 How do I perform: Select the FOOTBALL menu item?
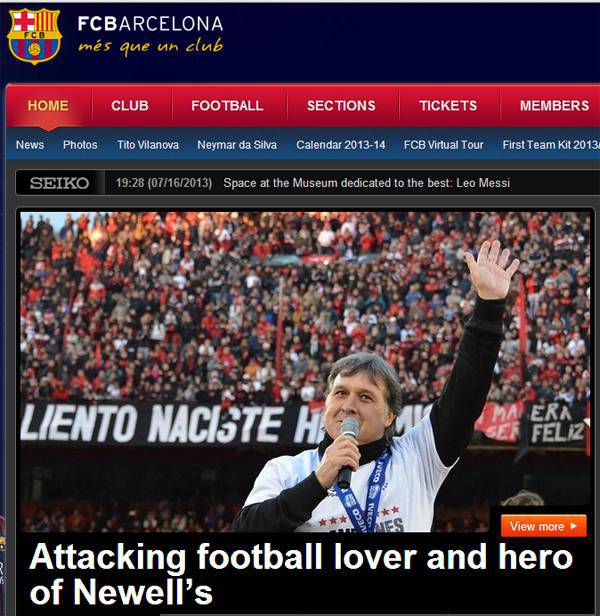click(x=227, y=105)
